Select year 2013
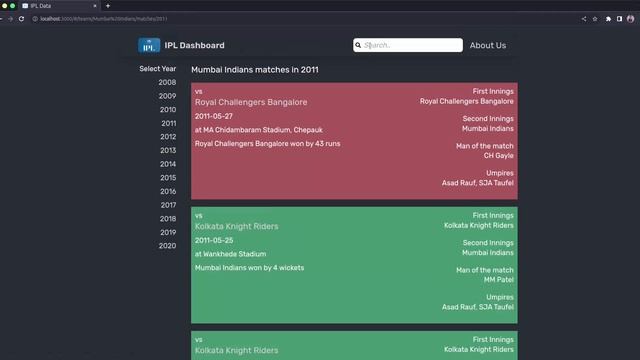 pos(168,150)
